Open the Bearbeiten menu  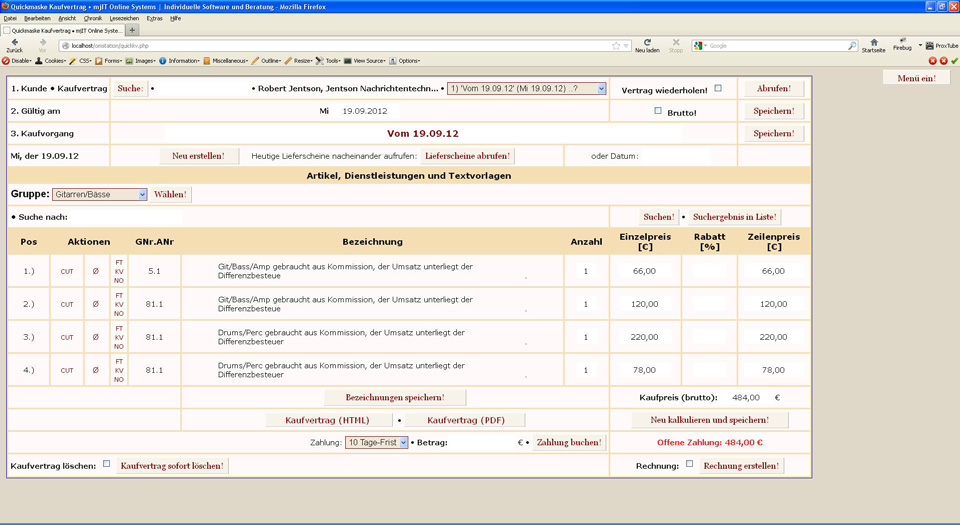[37, 18]
